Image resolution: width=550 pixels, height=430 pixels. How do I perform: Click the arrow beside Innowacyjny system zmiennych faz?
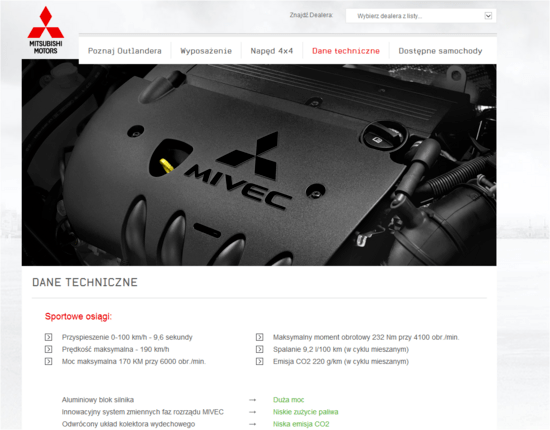point(253,412)
